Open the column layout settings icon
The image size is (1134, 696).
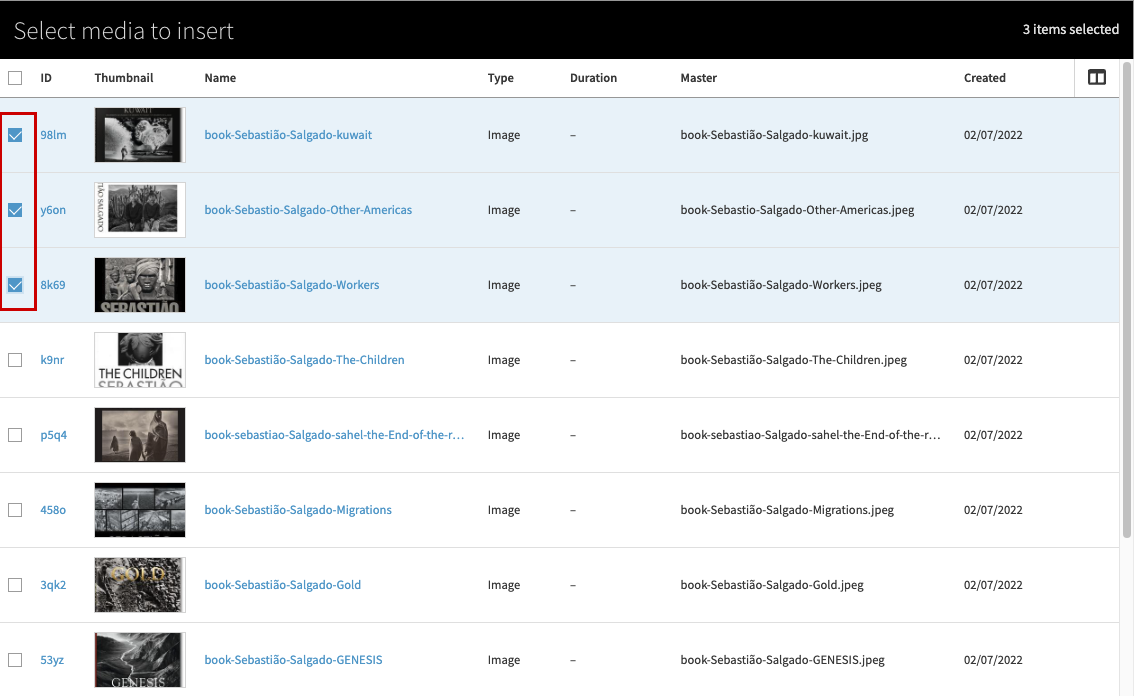point(1097,77)
